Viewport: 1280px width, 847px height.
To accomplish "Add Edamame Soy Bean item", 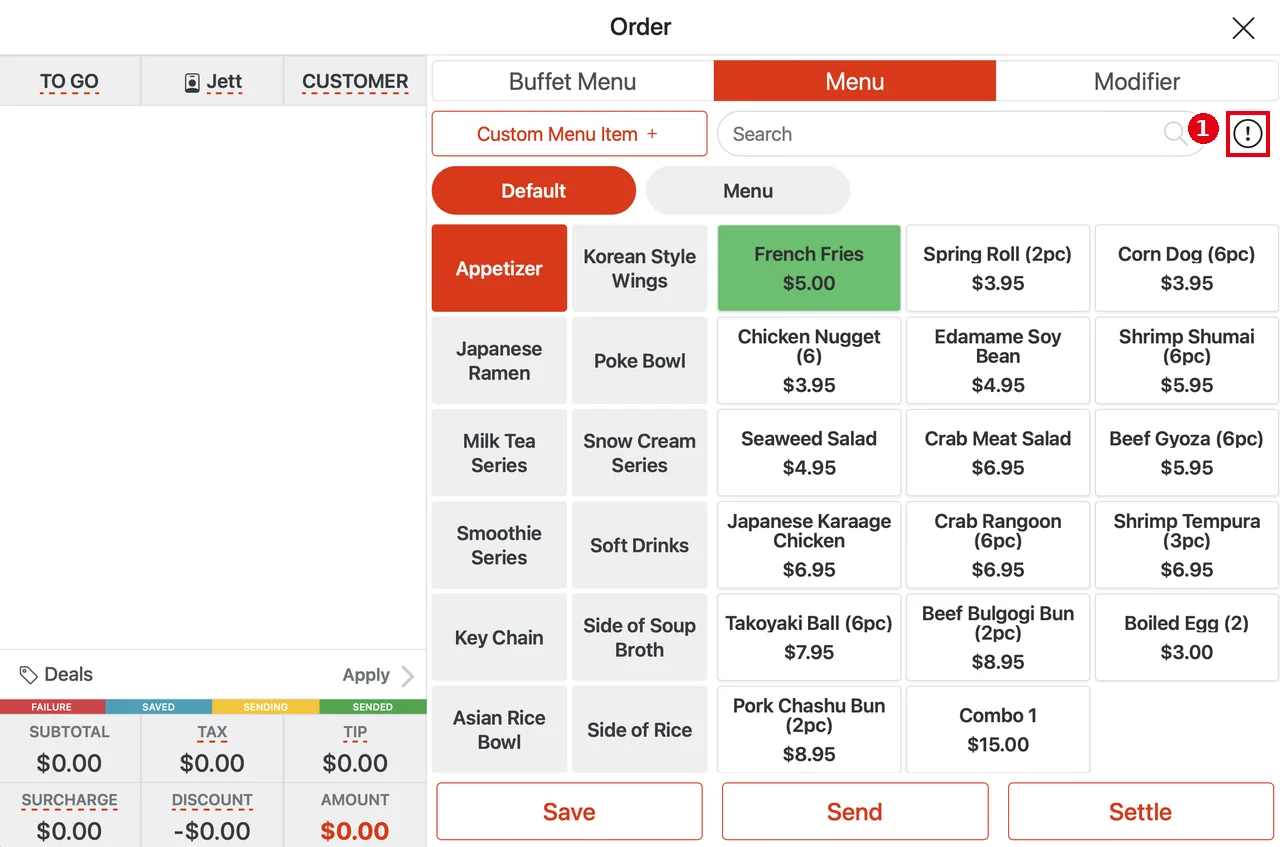I will (998, 361).
